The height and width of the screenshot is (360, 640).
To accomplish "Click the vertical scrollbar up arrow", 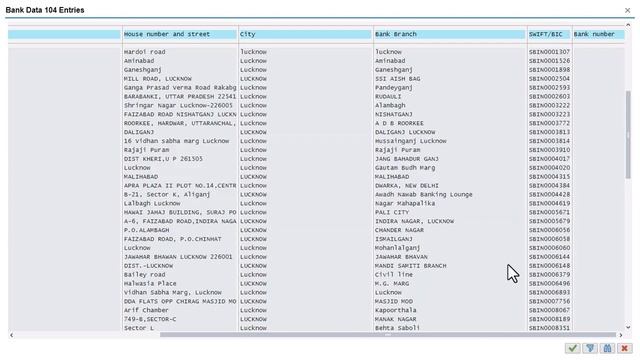I will (x=628, y=25).
